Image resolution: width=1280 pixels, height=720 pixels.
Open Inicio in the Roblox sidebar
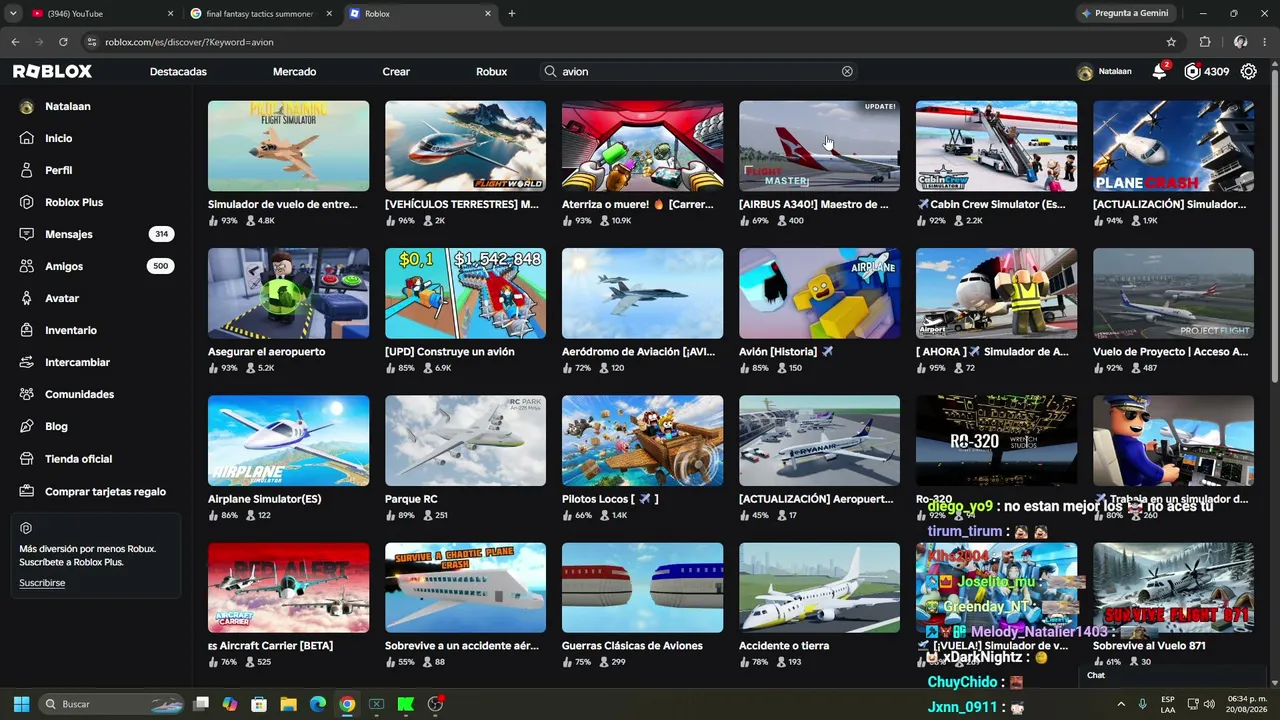point(58,138)
